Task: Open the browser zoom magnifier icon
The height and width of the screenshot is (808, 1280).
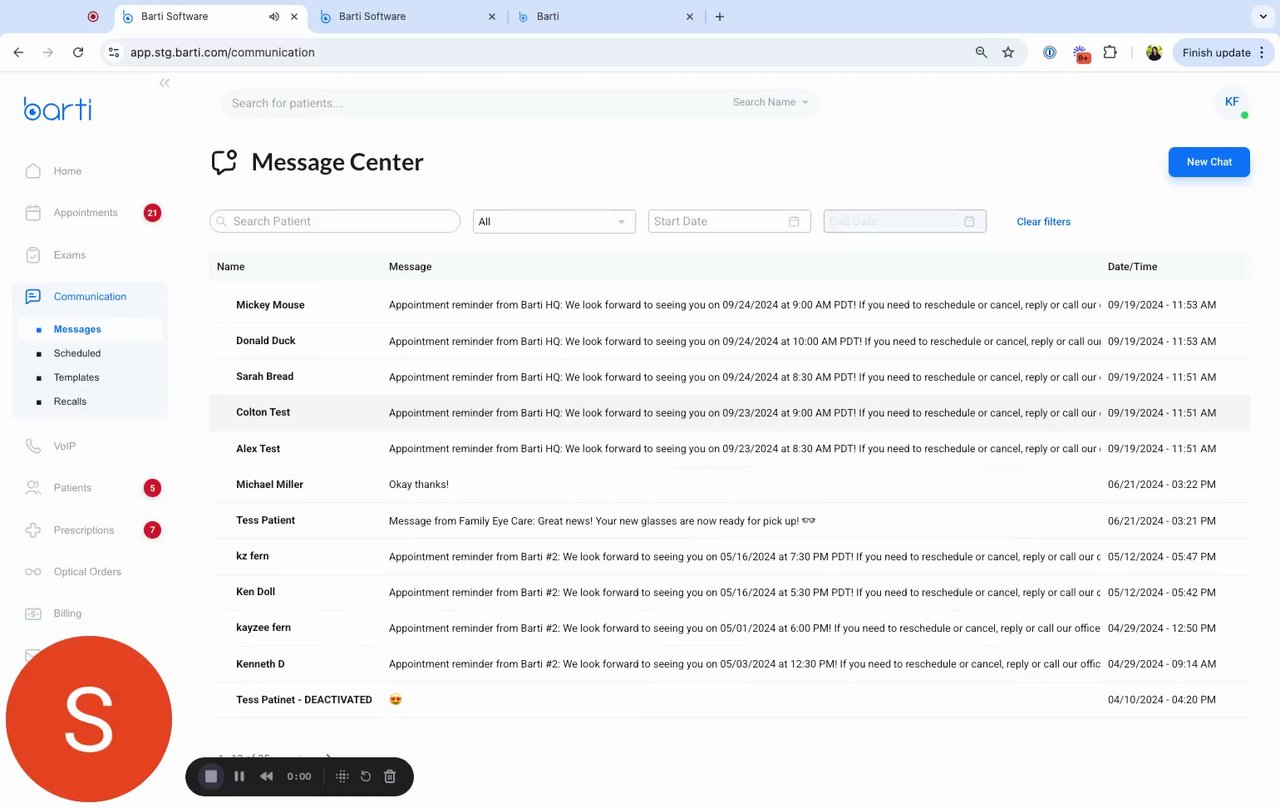Action: (981, 52)
